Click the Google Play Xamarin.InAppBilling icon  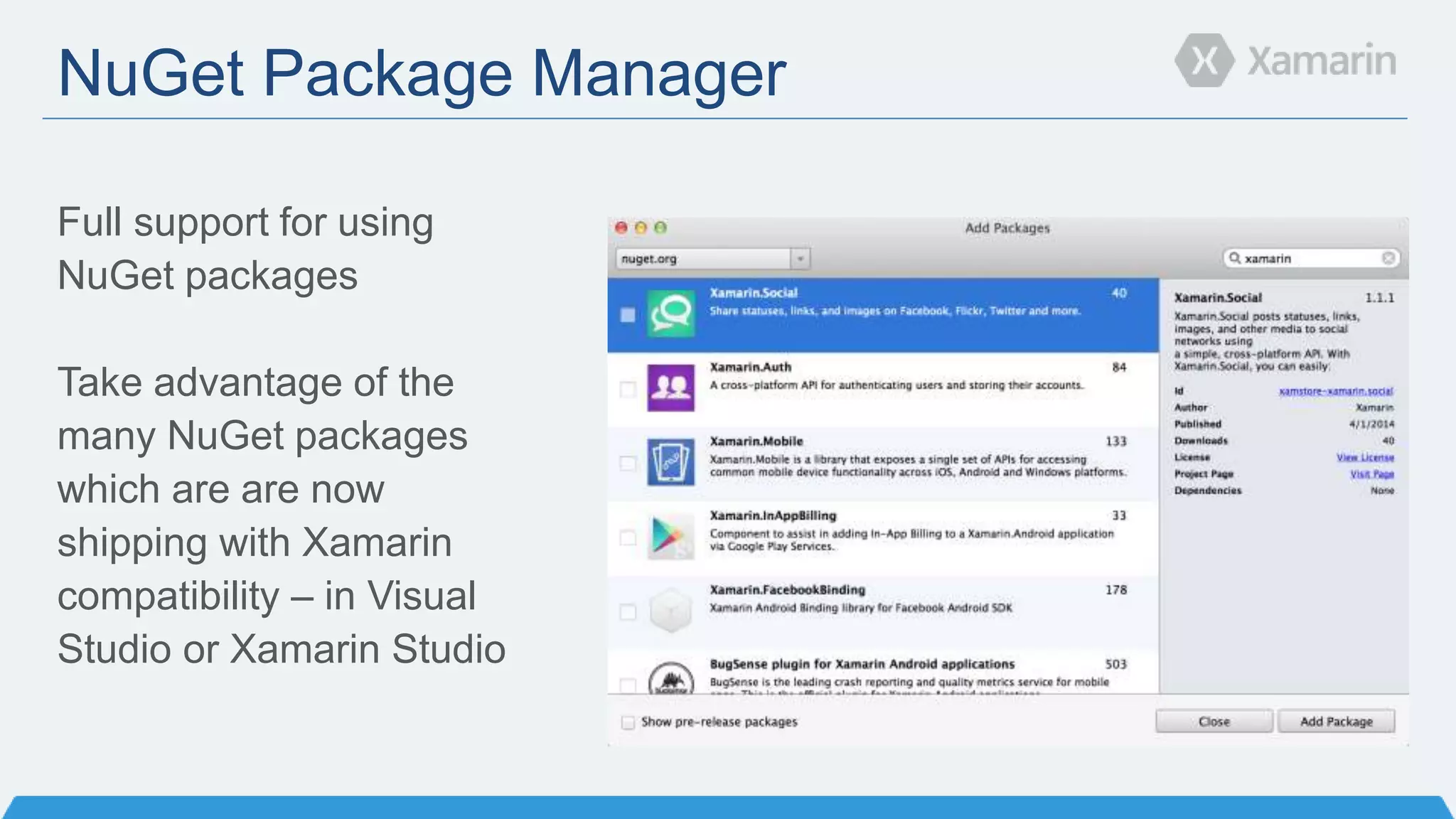coord(670,536)
